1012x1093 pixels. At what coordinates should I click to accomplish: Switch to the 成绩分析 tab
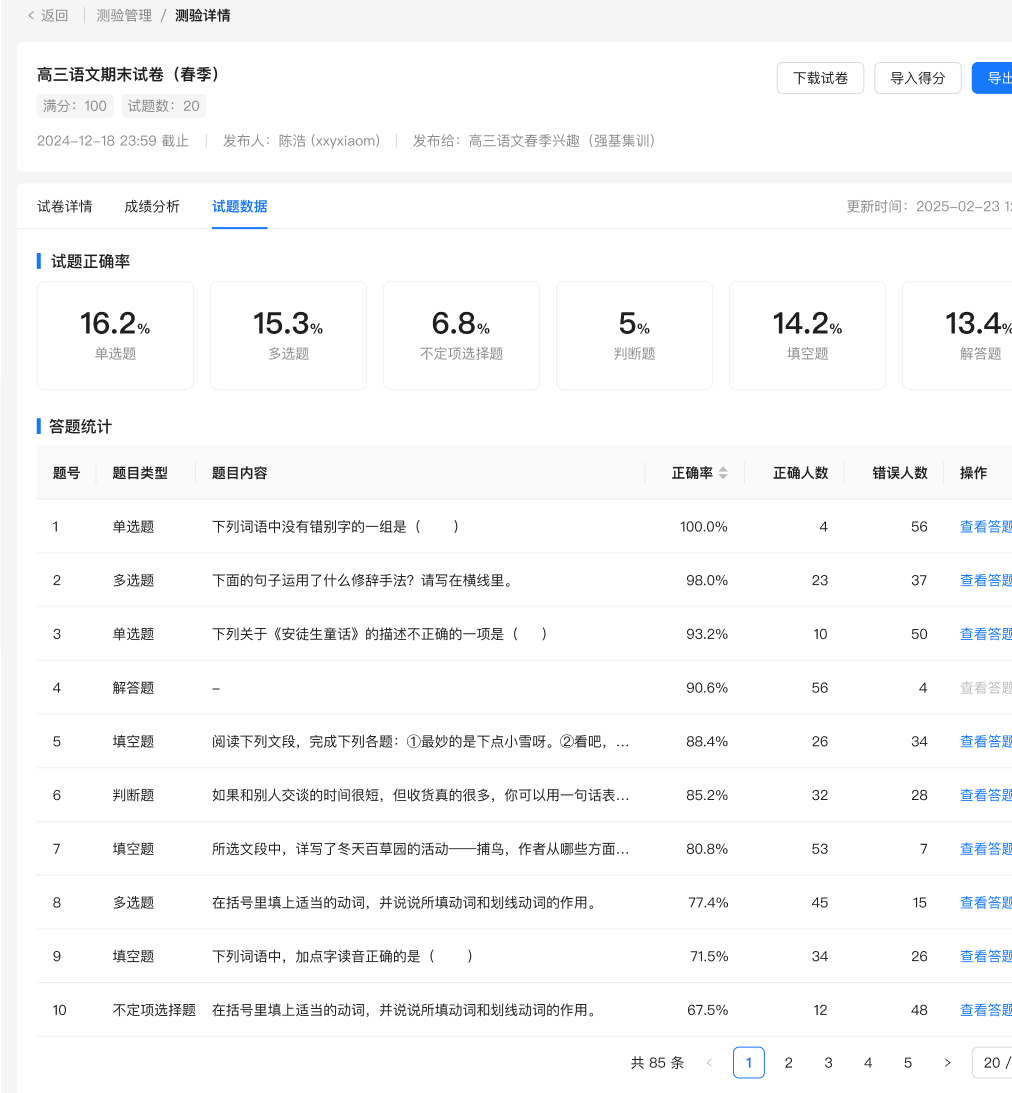pyautogui.click(x=152, y=206)
